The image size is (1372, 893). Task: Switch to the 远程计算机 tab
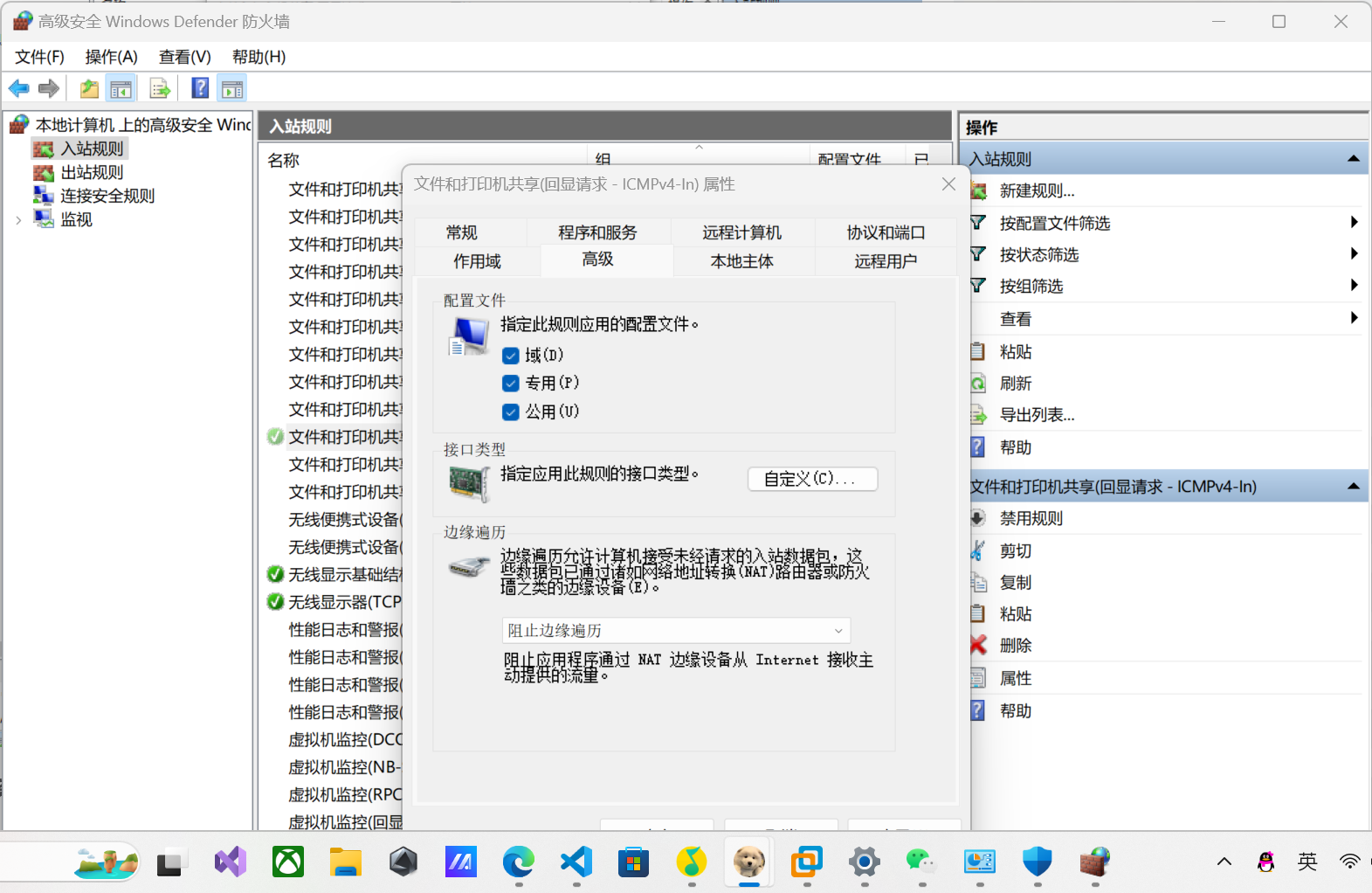(742, 232)
